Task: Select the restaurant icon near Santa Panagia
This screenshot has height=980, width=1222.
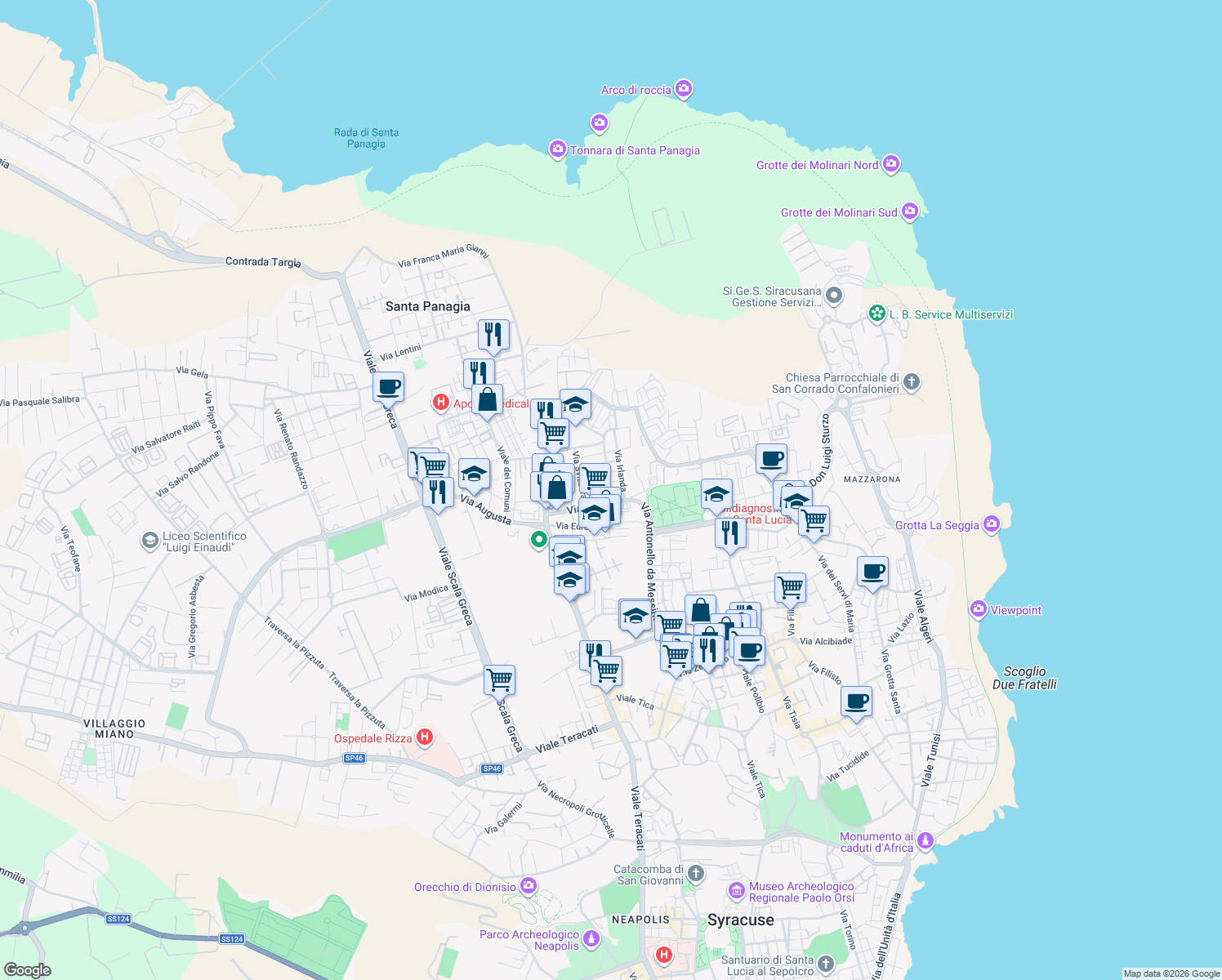Action: pyautogui.click(x=493, y=332)
